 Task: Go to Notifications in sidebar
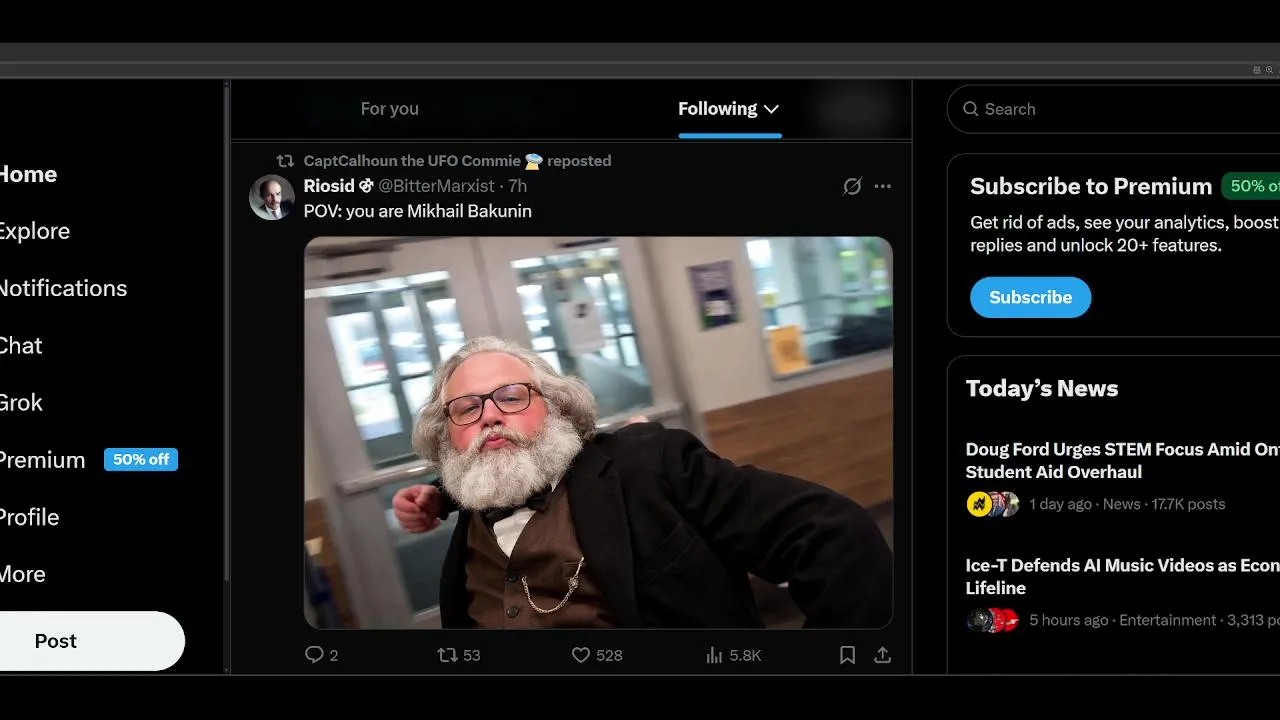pyautogui.click(x=63, y=288)
